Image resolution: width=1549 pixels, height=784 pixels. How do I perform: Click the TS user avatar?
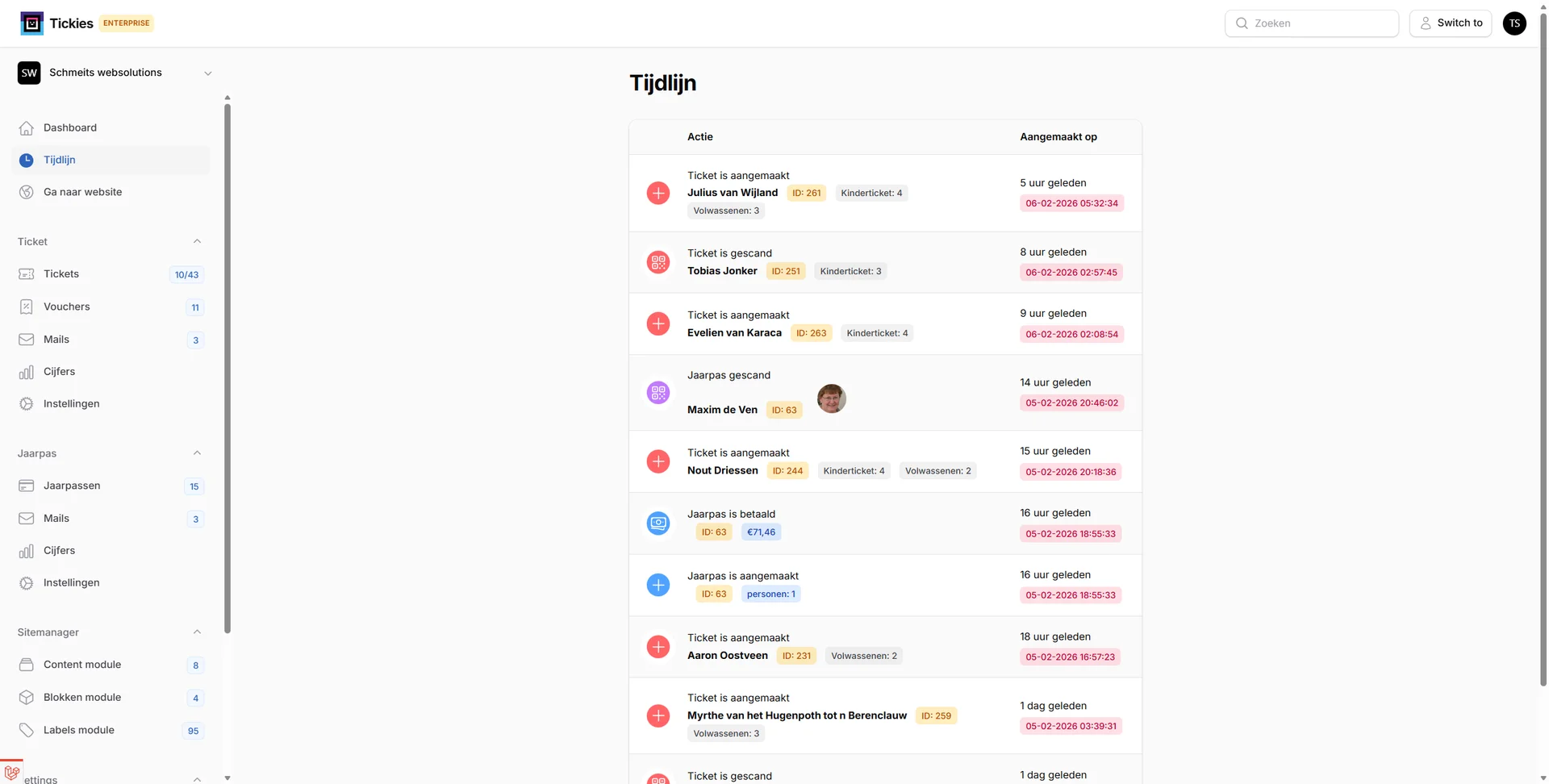click(1514, 23)
